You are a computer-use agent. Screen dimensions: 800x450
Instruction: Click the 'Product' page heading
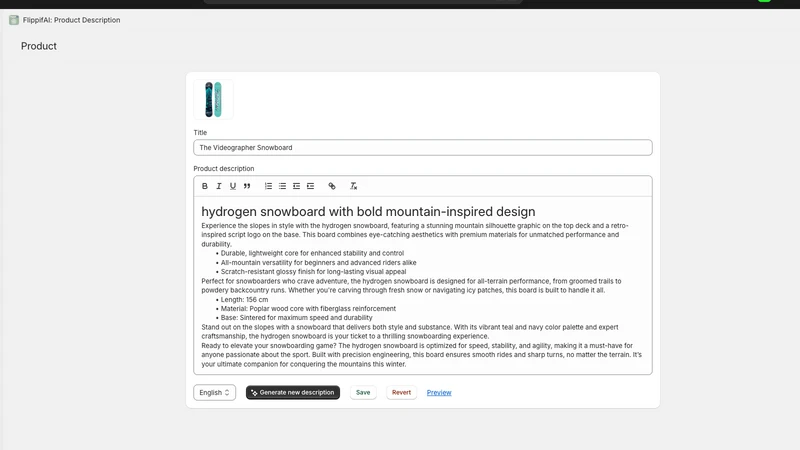point(39,46)
